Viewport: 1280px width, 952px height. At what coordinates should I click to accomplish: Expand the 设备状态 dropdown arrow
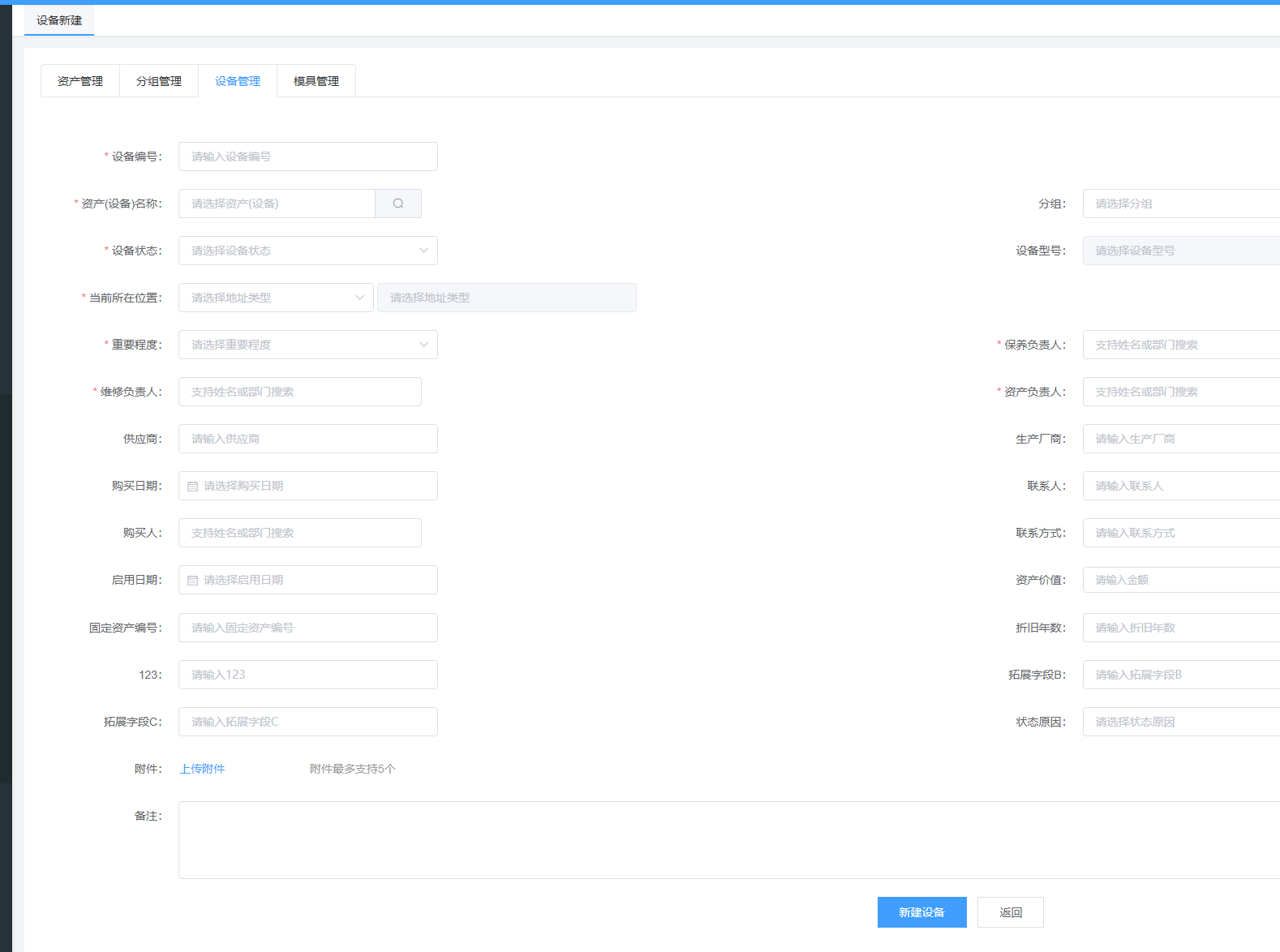coord(423,251)
